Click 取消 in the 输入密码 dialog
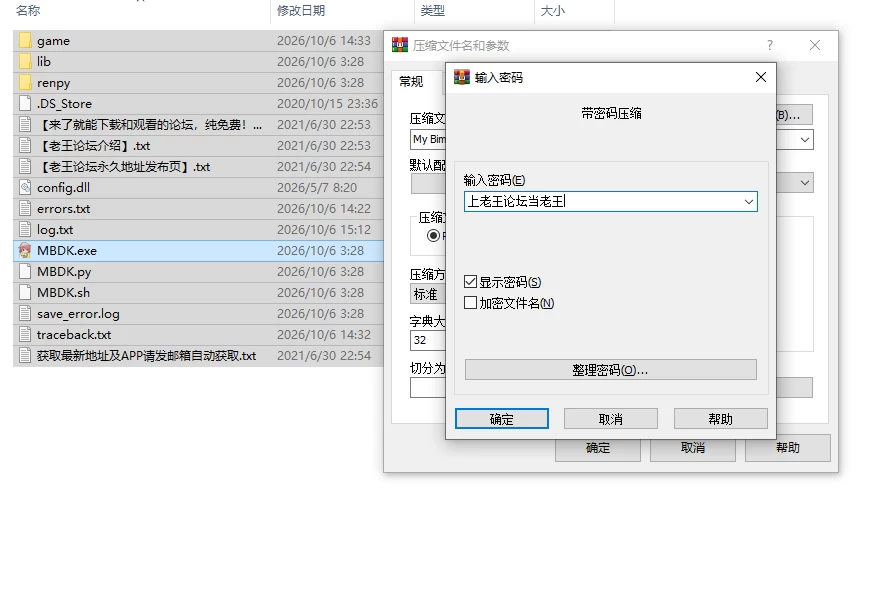This screenshot has width=892, height=589. tap(611, 419)
